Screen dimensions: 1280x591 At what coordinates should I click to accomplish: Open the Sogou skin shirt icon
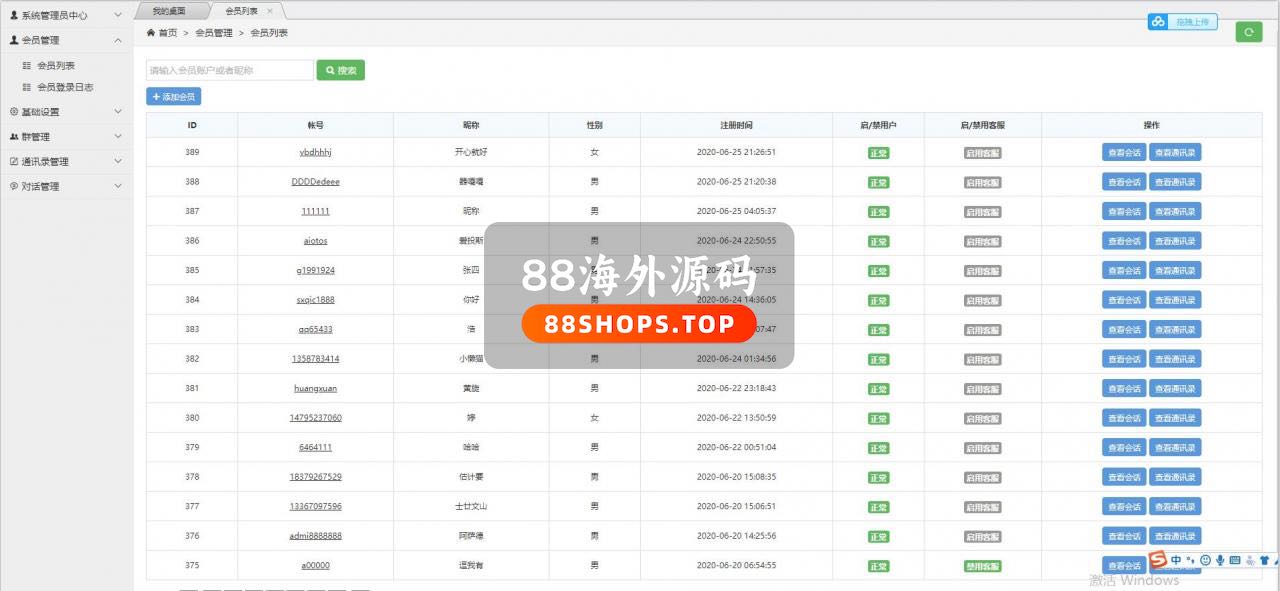coord(1264,560)
